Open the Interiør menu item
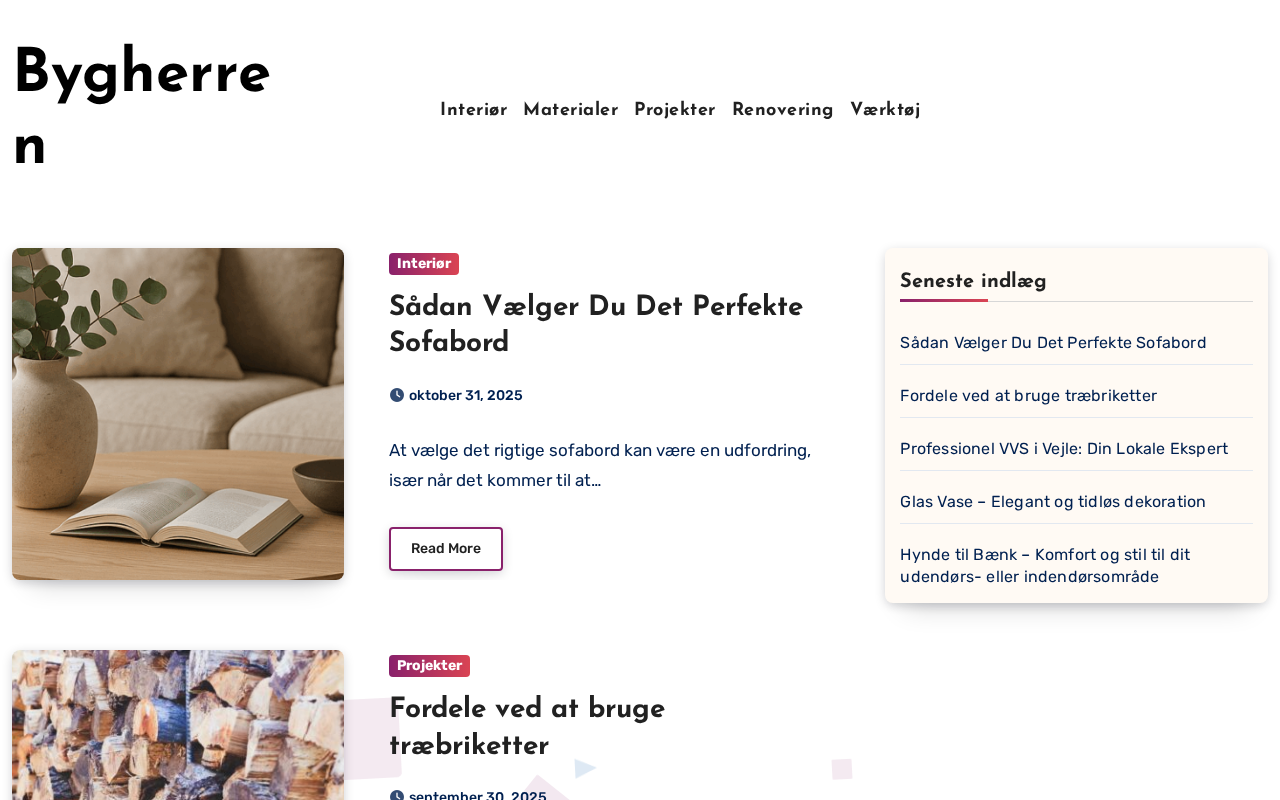This screenshot has width=1280, height=800. [x=474, y=110]
